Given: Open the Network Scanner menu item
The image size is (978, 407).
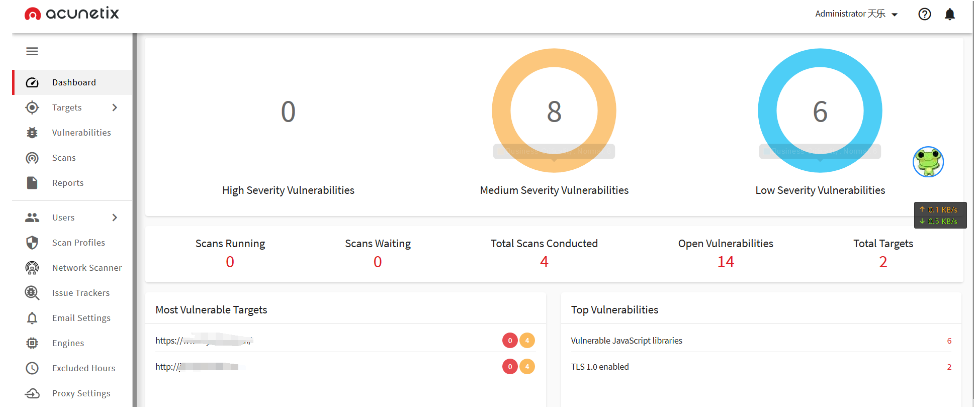Looking at the screenshot, I should 72,268.
